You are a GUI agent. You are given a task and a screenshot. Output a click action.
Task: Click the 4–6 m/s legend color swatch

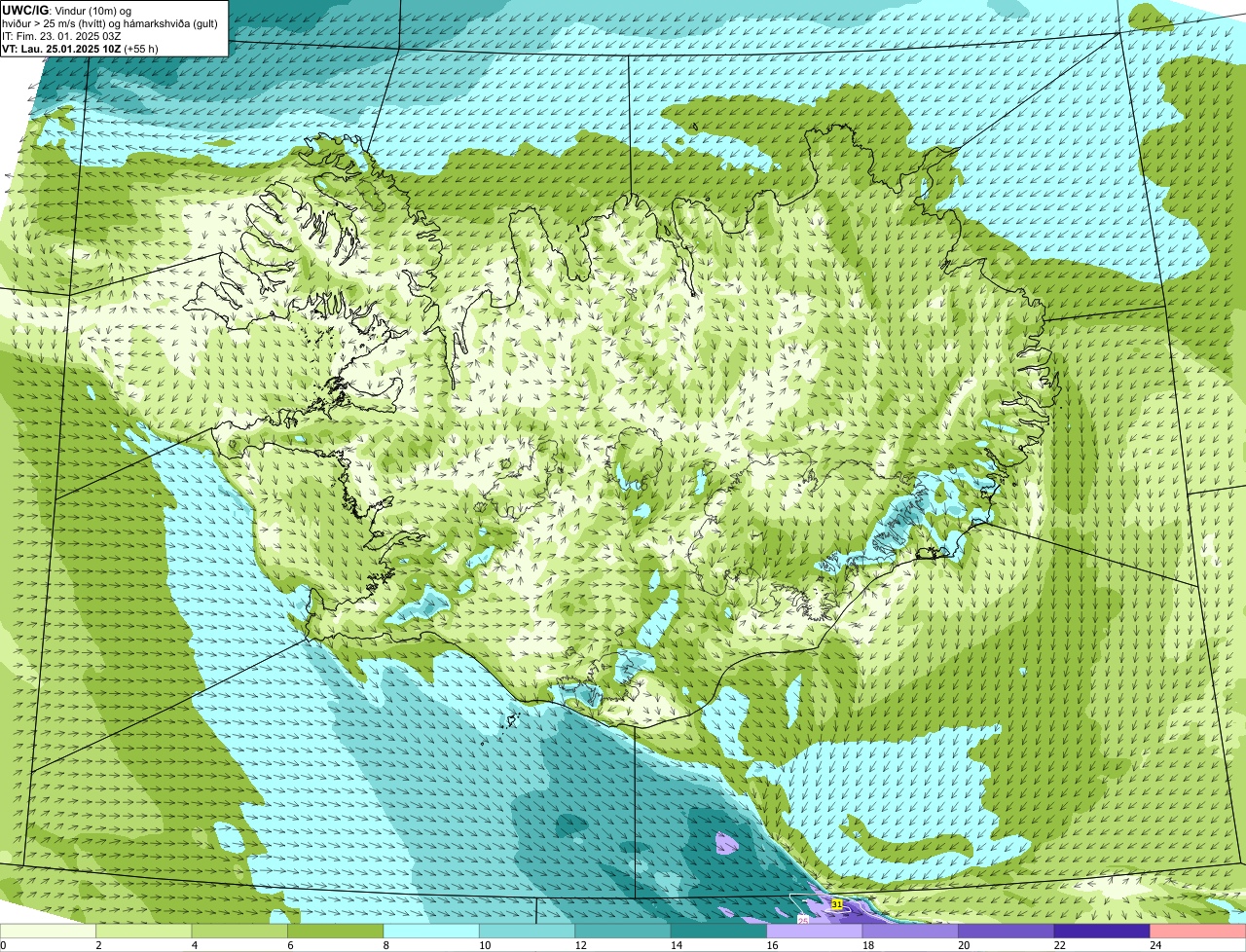[240, 931]
